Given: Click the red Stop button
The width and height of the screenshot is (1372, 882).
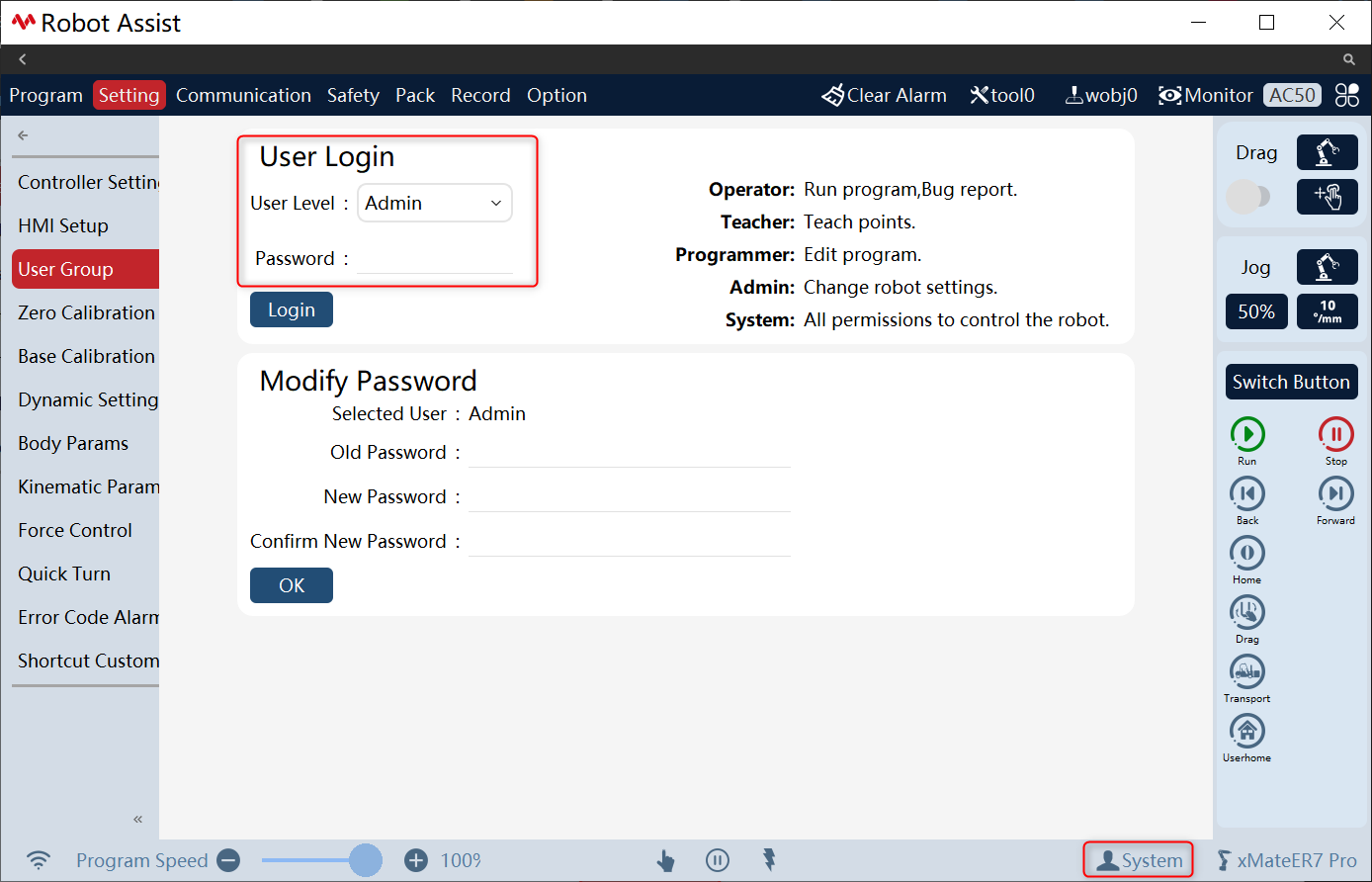Looking at the screenshot, I should [1336, 434].
